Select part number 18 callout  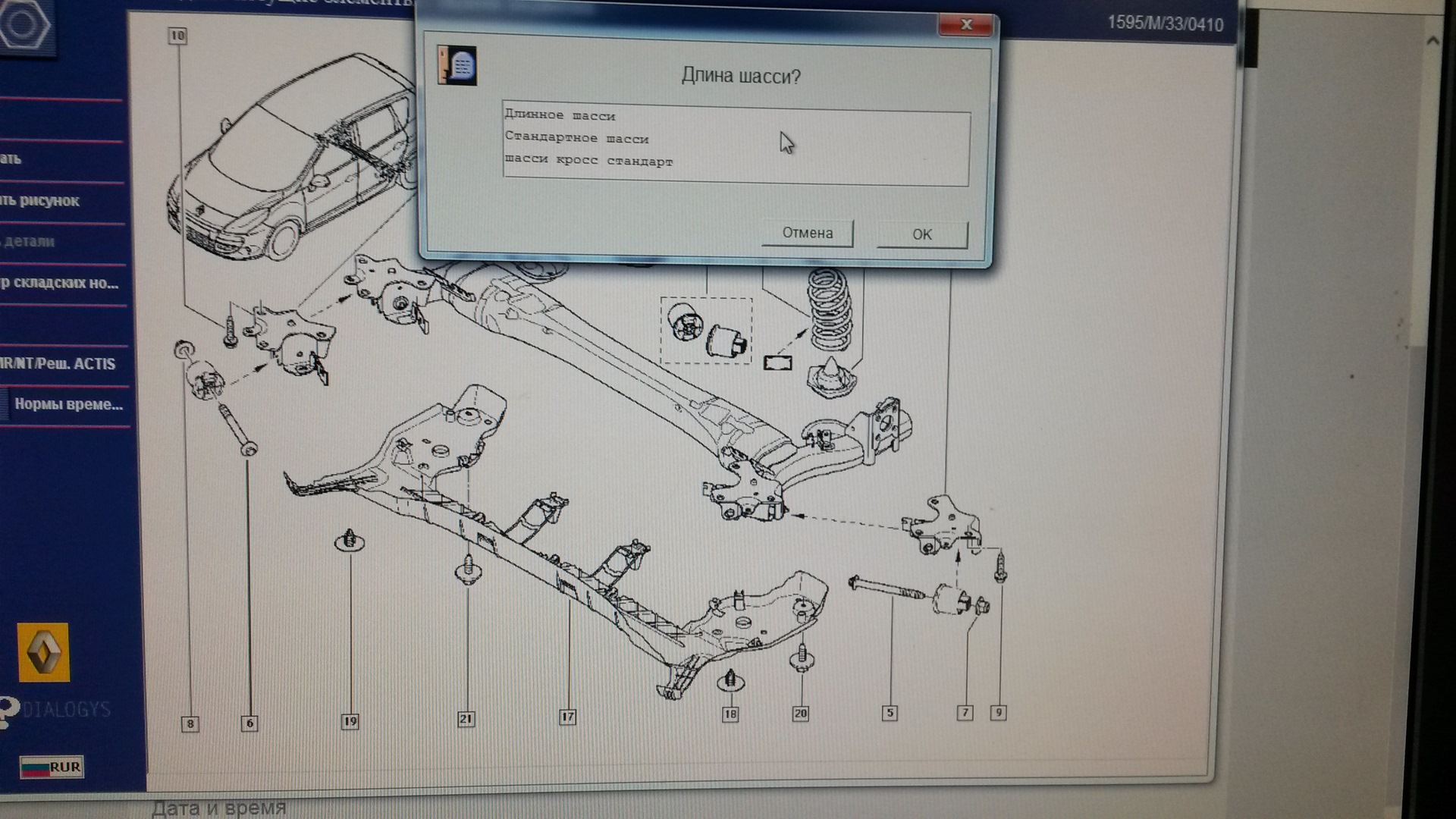point(730,714)
